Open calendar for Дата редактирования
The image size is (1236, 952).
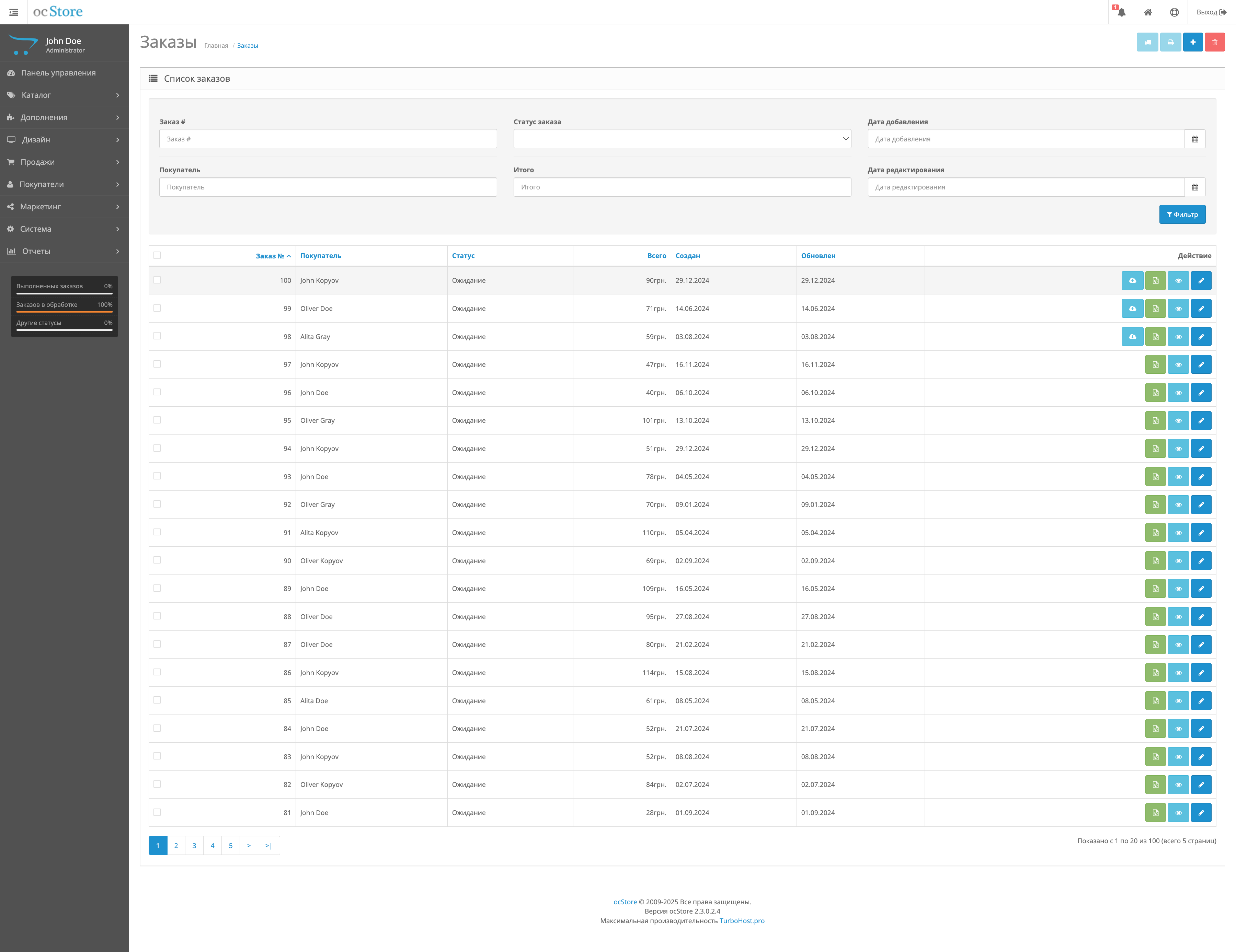pos(1195,187)
